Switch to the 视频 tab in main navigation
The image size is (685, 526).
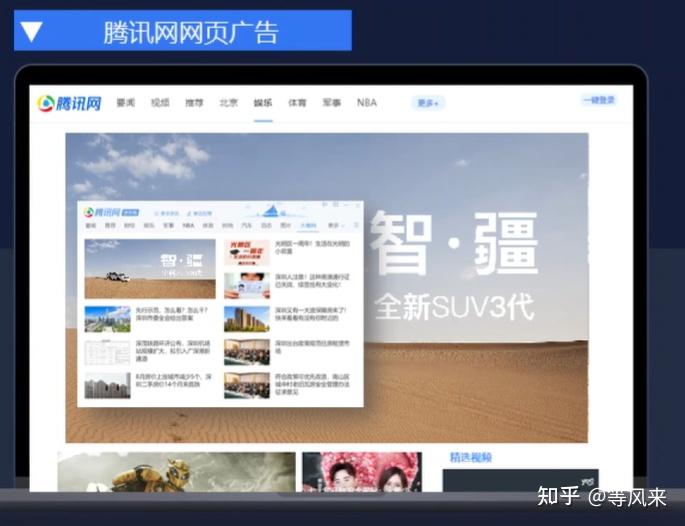(160, 103)
